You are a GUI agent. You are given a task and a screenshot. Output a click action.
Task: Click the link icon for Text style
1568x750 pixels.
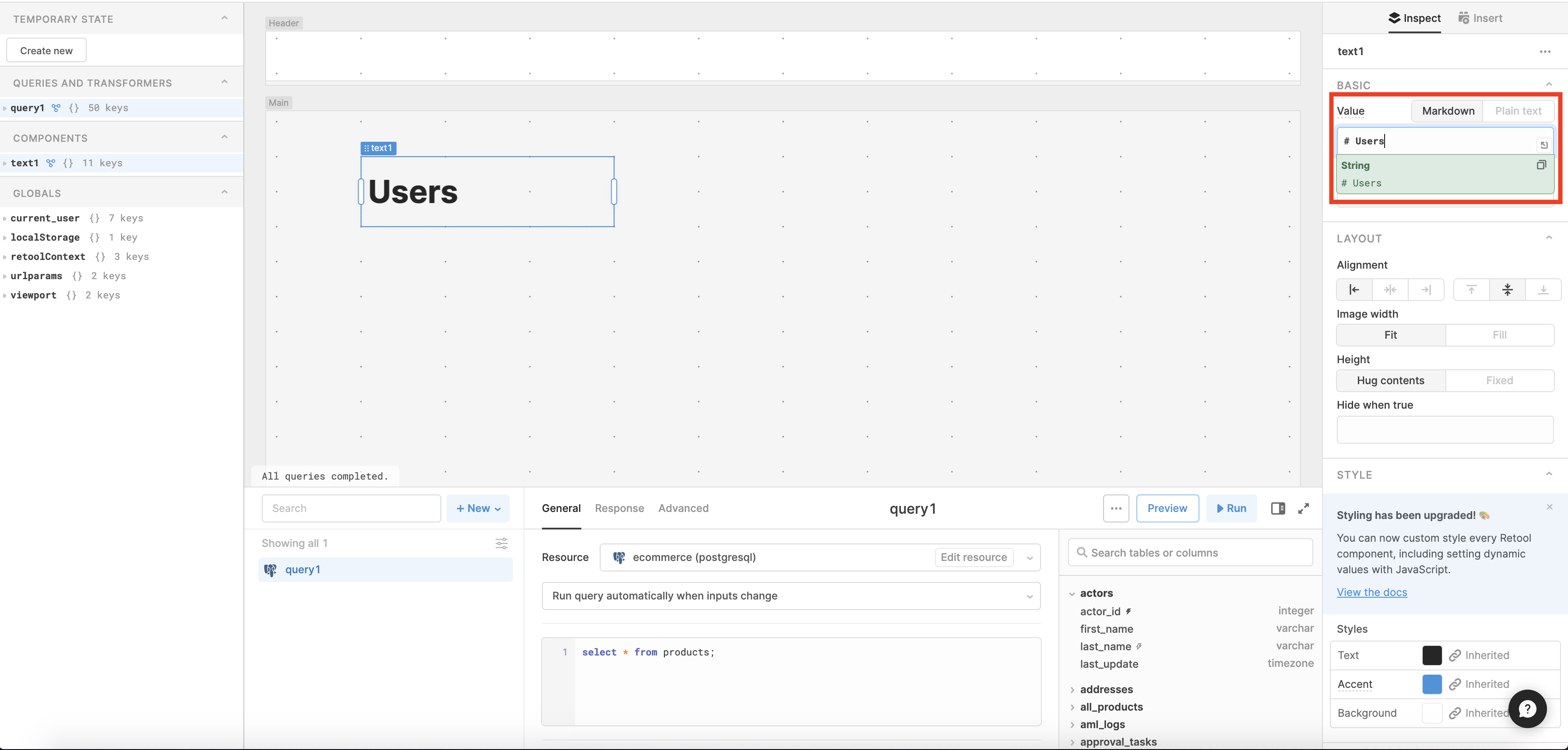[x=1455, y=655]
